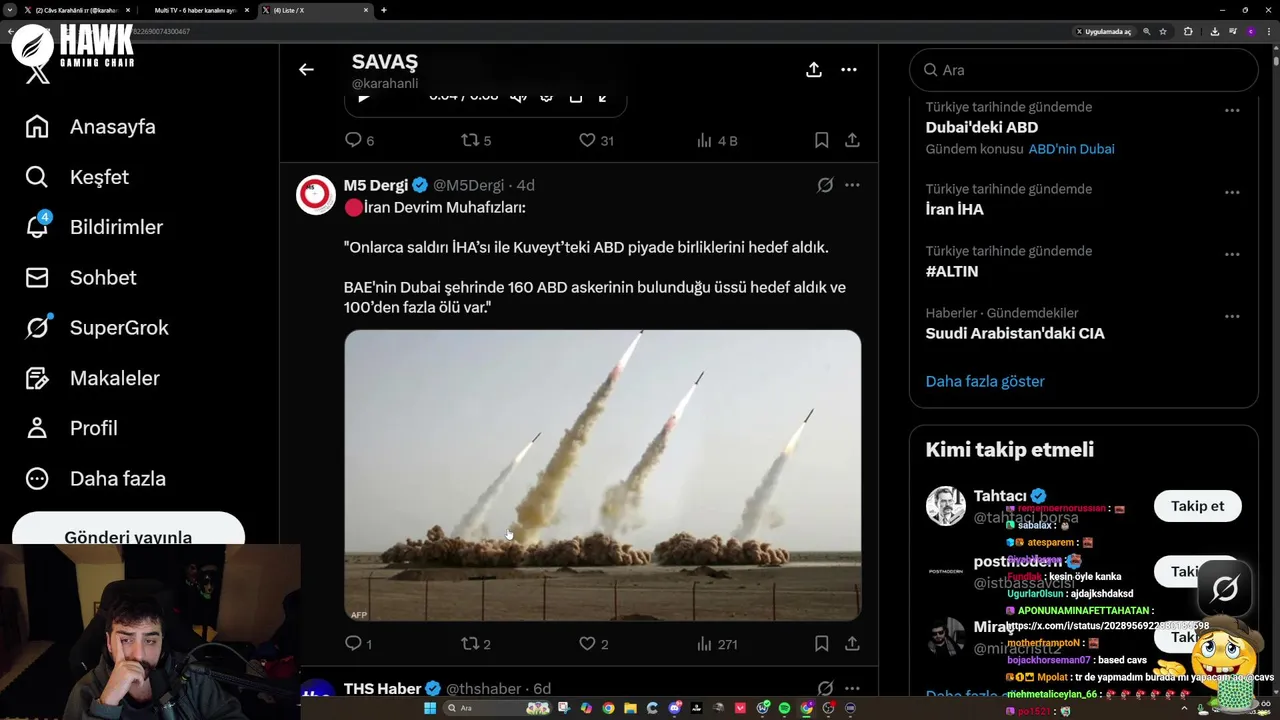Expand Daha fazla in the sidebar

pos(96,478)
